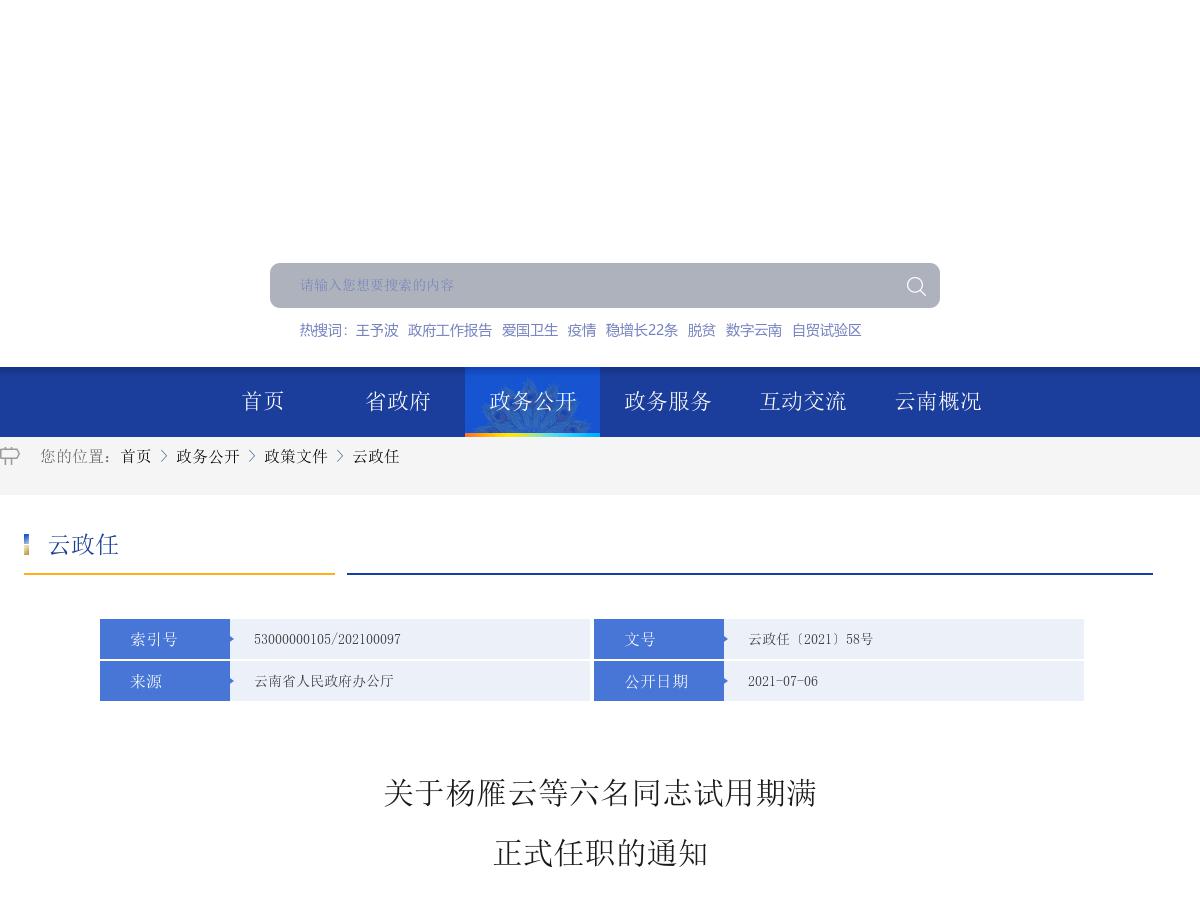Select document number 云政任〔2021〕58号
The width and height of the screenshot is (1200, 900).
coord(811,639)
